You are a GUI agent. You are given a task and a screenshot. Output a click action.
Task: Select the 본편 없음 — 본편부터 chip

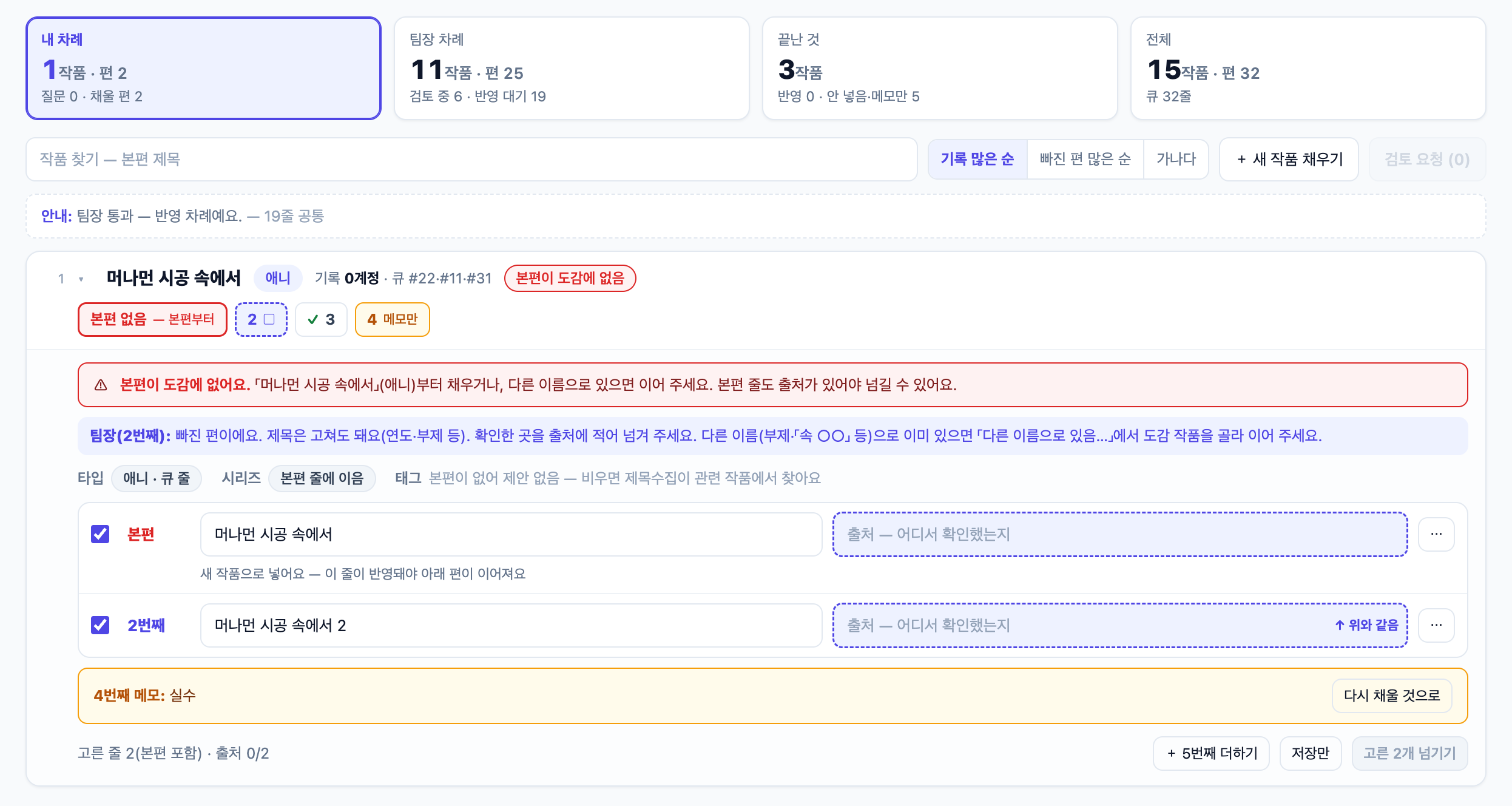(152, 319)
